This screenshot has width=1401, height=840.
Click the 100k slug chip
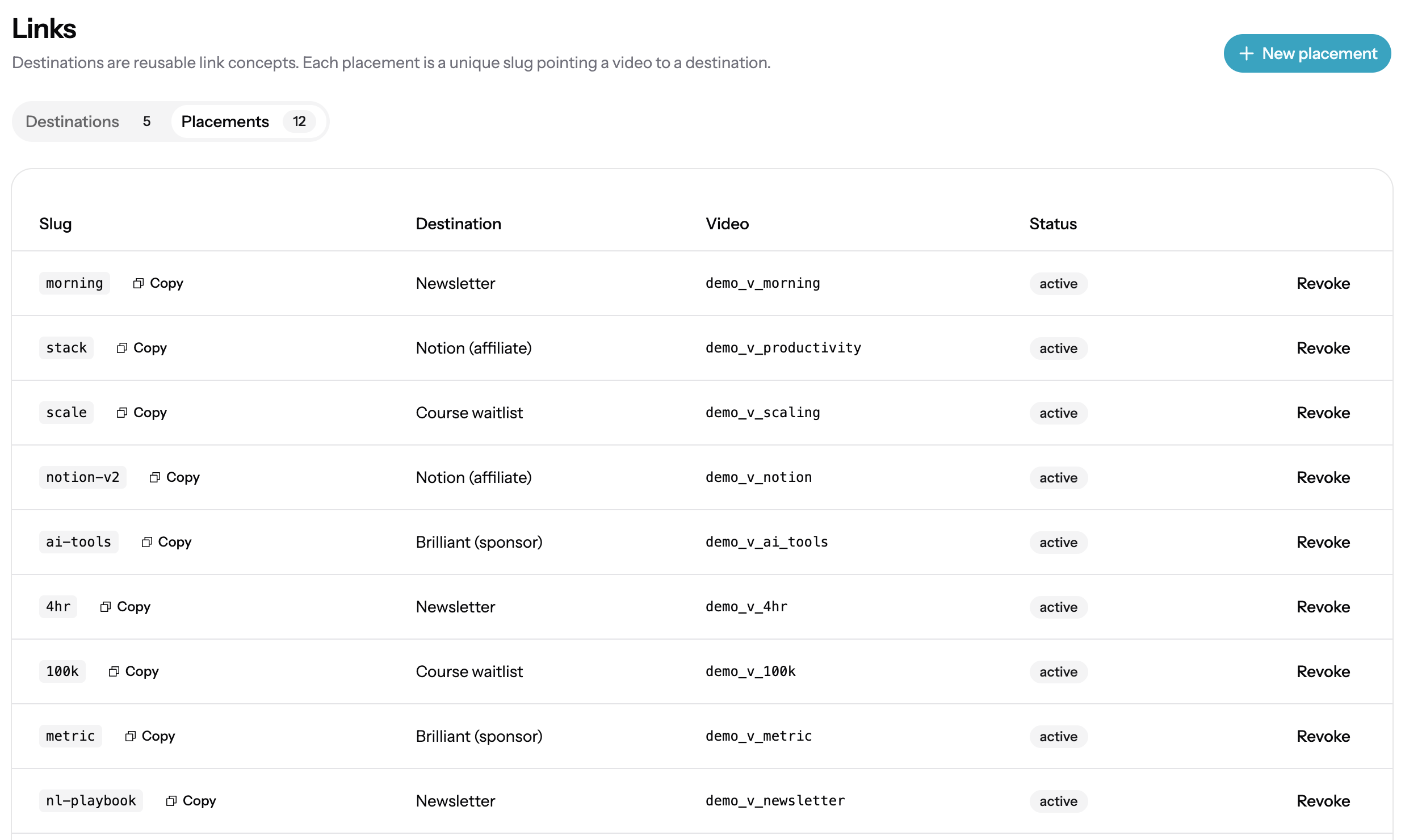click(62, 671)
